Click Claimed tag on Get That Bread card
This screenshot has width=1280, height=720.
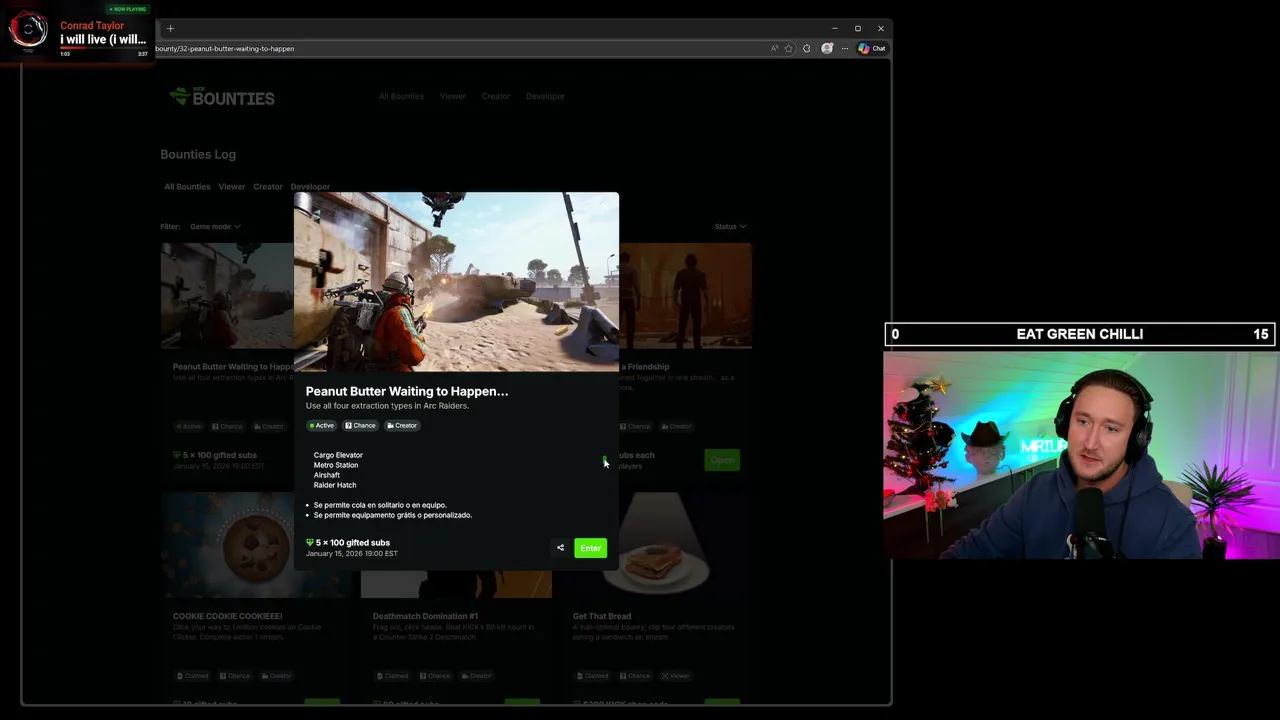pyautogui.click(x=591, y=676)
